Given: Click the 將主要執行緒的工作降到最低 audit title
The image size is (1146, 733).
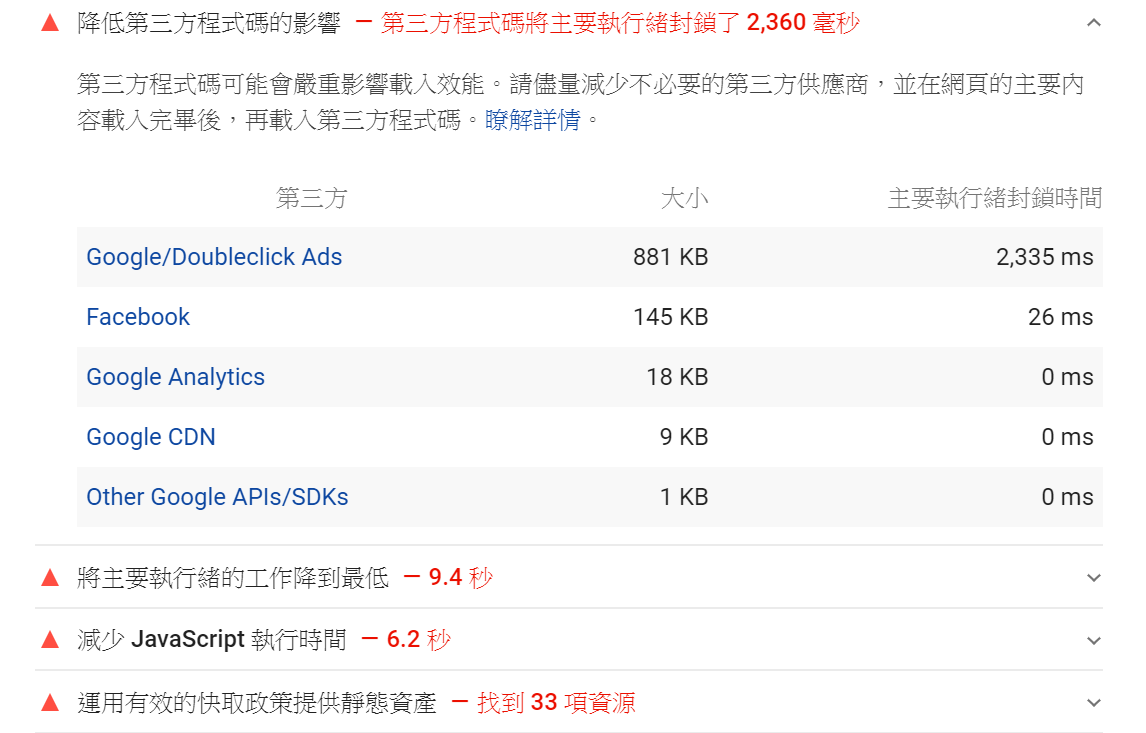Looking at the screenshot, I should [x=233, y=578].
